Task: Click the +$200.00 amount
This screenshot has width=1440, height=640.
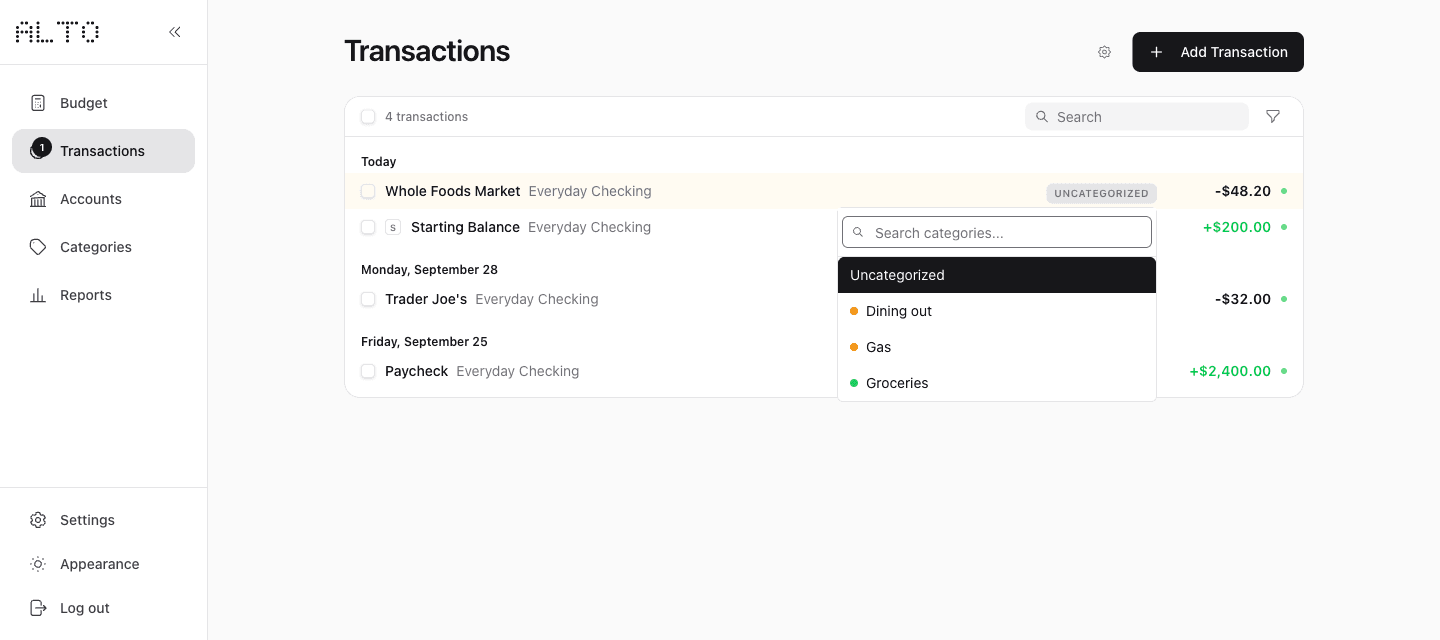Action: [1237, 227]
